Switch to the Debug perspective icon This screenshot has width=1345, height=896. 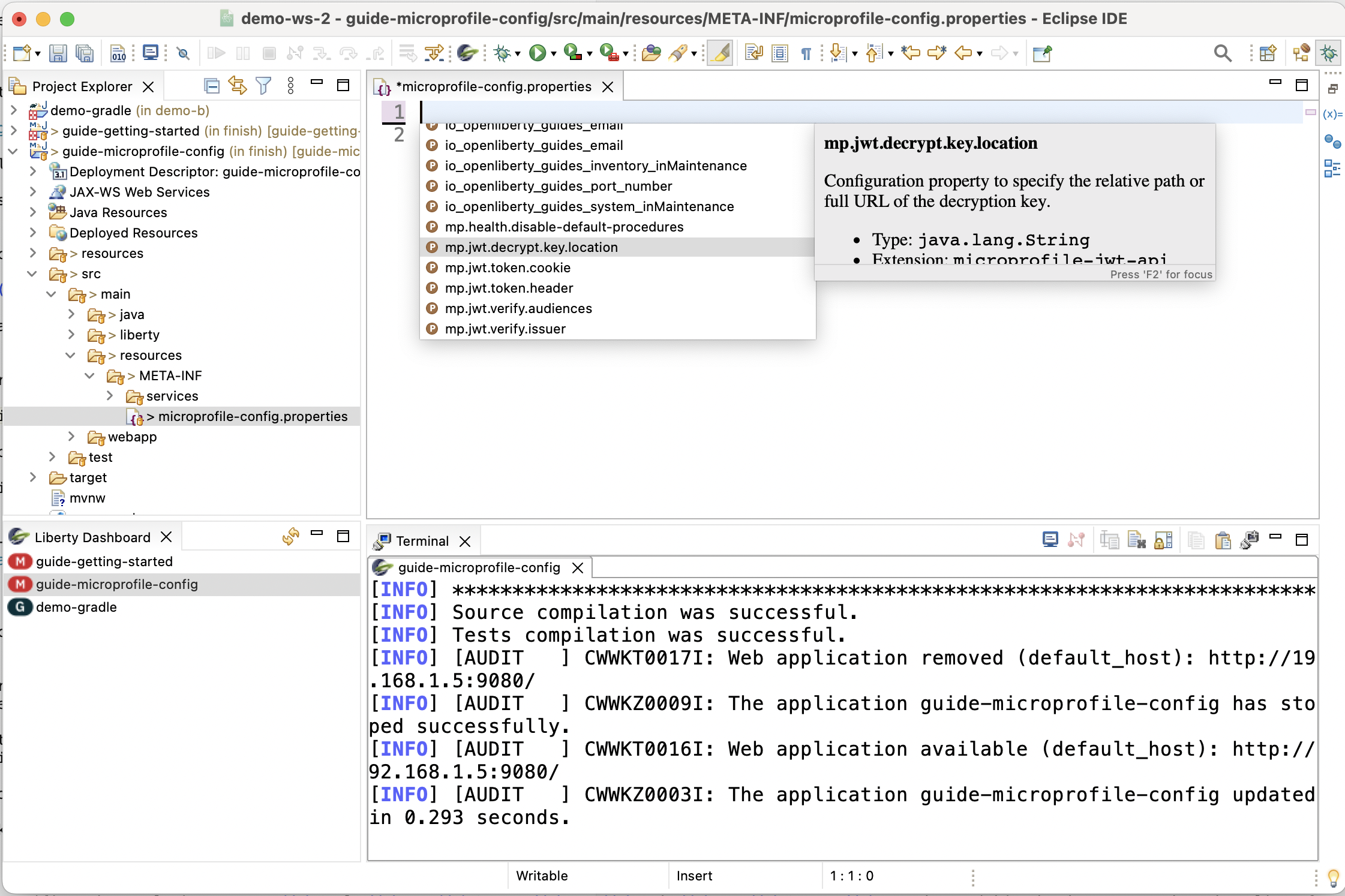(1329, 53)
